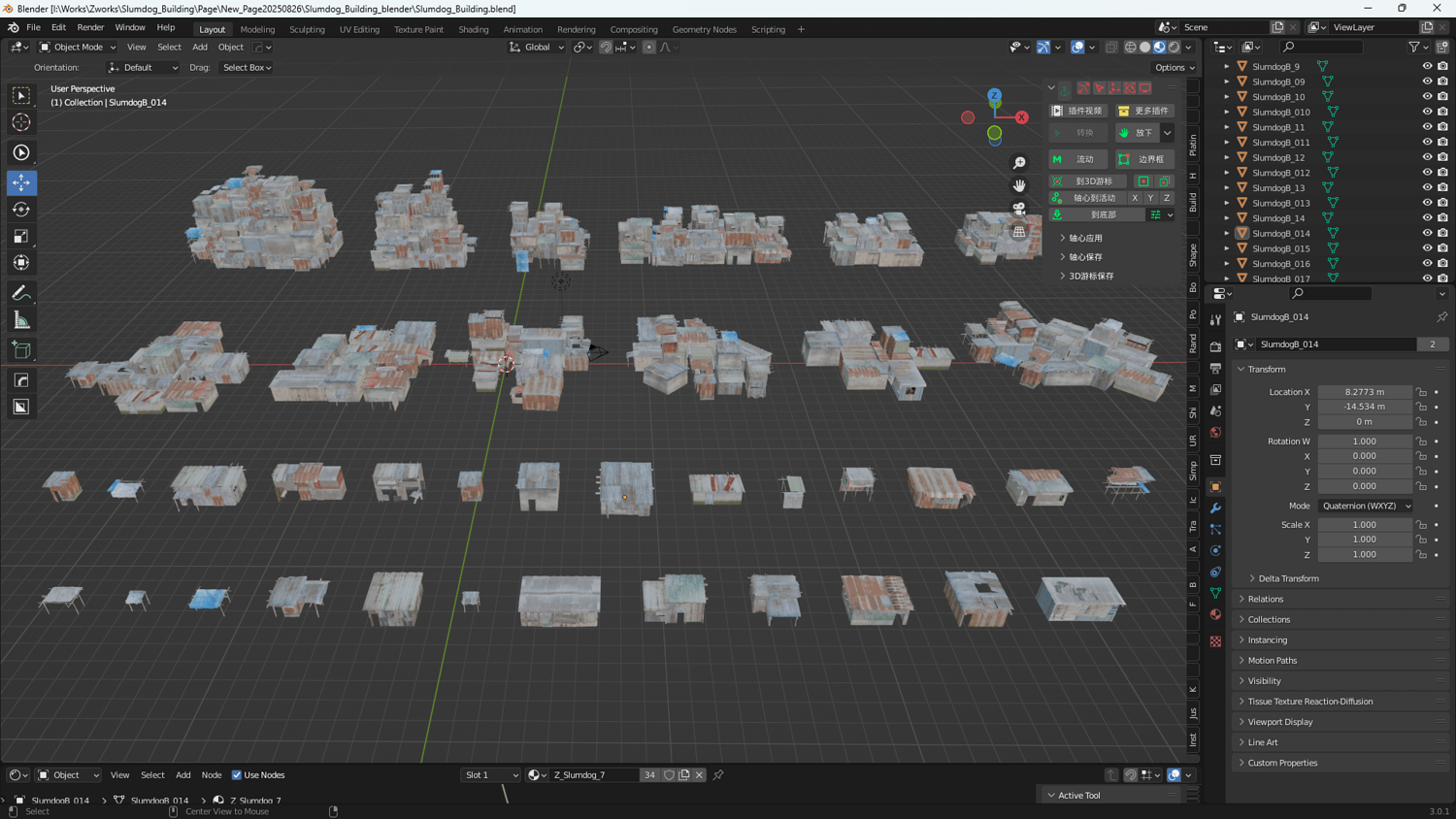The width and height of the screenshot is (1456, 819).
Task: Select the Measure tool
Action: click(21, 320)
